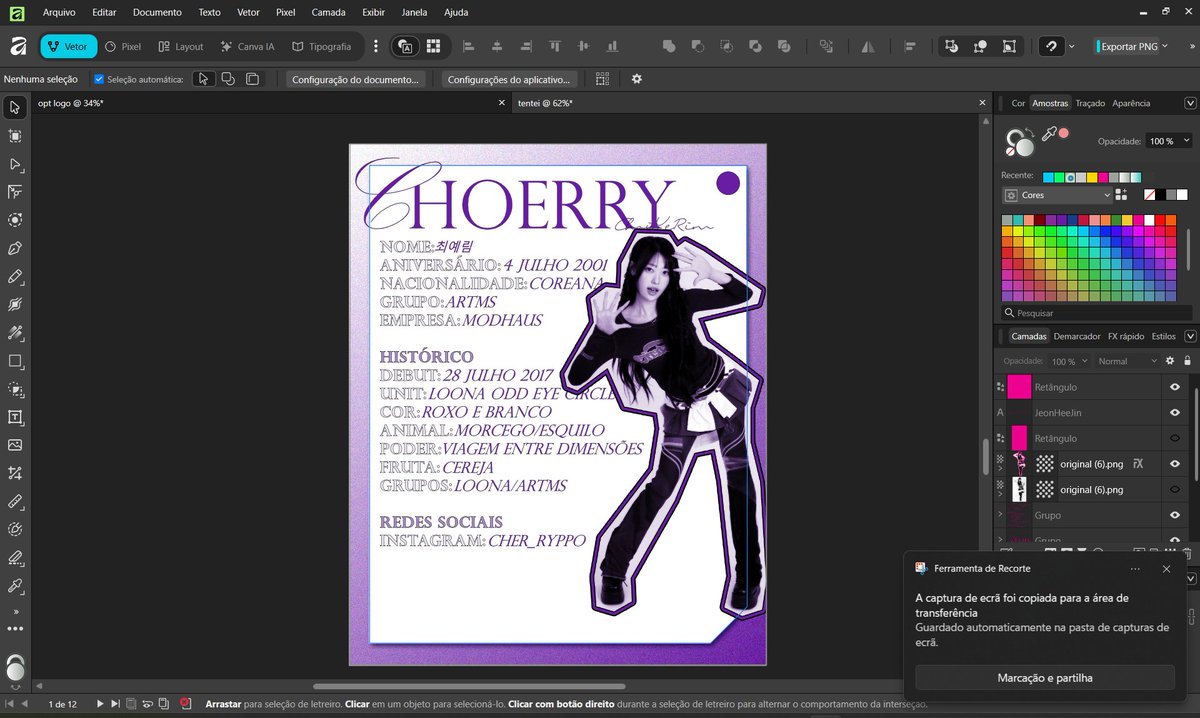Open the gear settings icon in context toolbar
The width and height of the screenshot is (1200, 718).
coord(636,79)
